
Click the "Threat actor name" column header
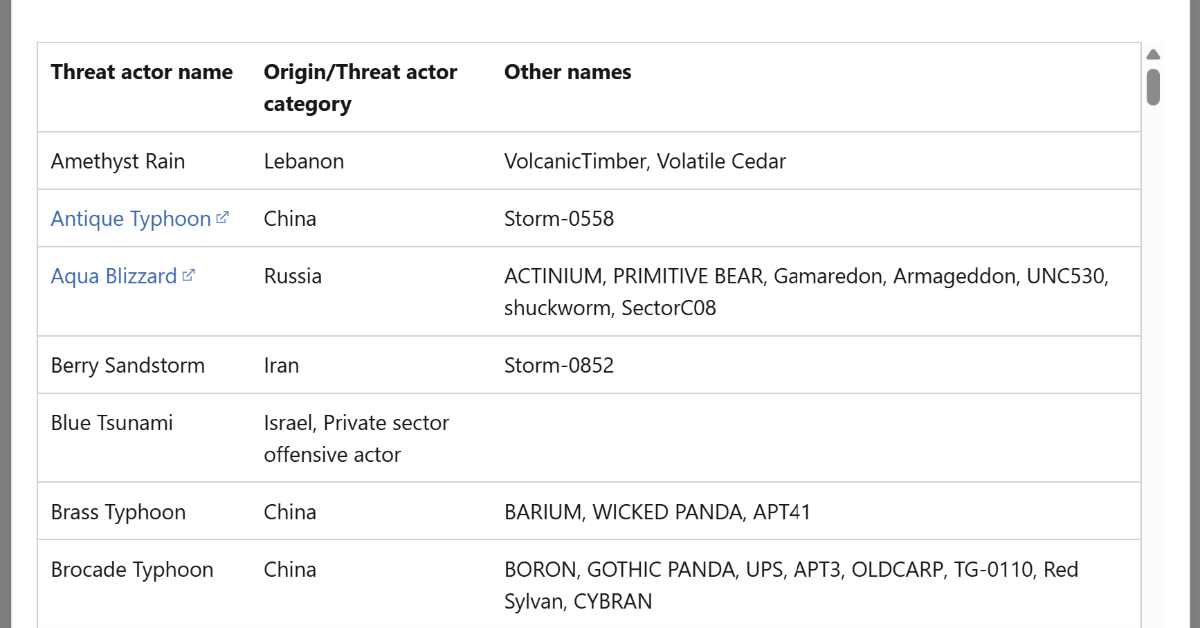(x=142, y=72)
